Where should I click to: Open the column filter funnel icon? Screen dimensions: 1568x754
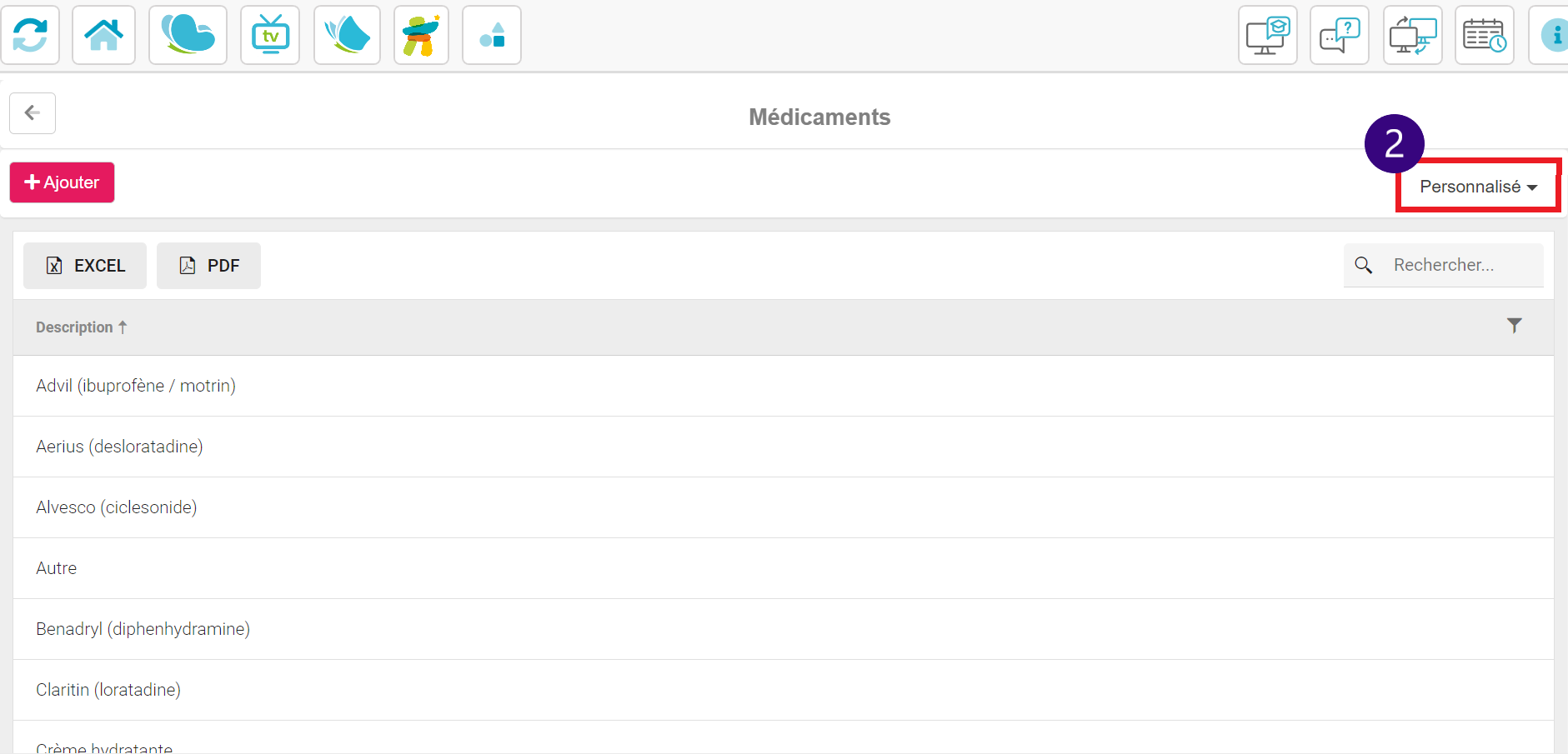pos(1515,326)
